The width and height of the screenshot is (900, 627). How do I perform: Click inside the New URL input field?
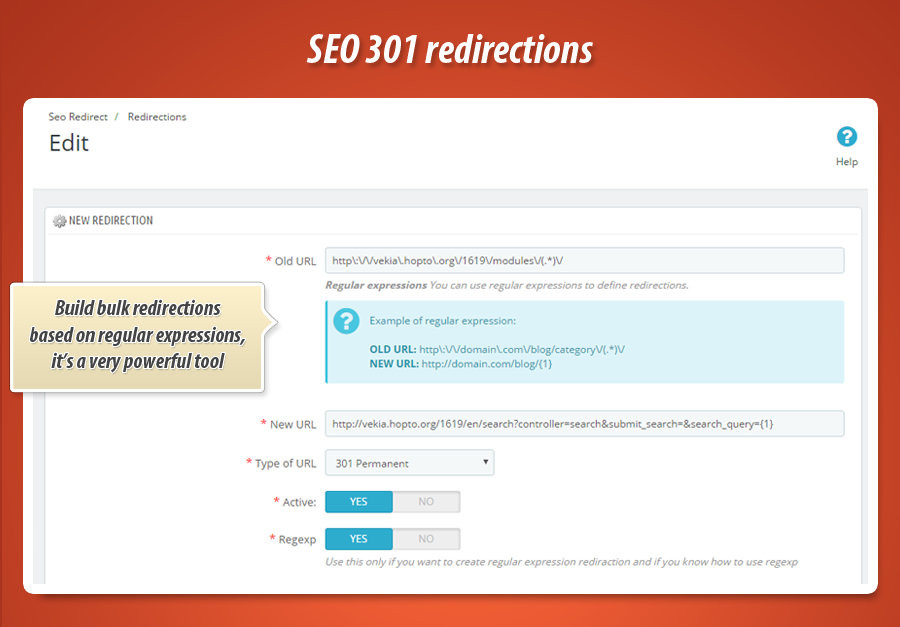[x=584, y=424]
